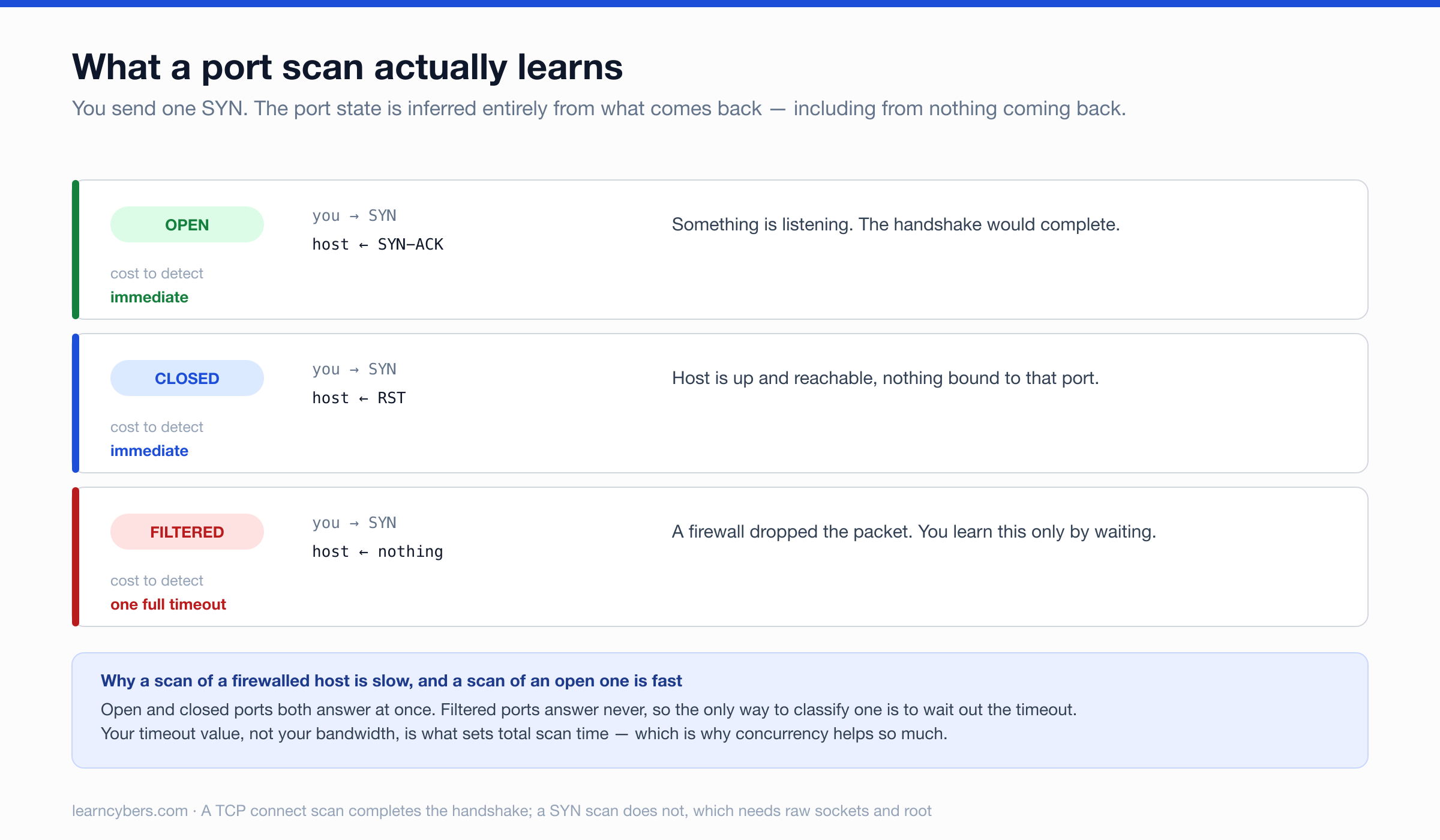Click the 'you → SYN' line in FILTERED card
The height and width of the screenshot is (840, 1440).
(x=354, y=523)
